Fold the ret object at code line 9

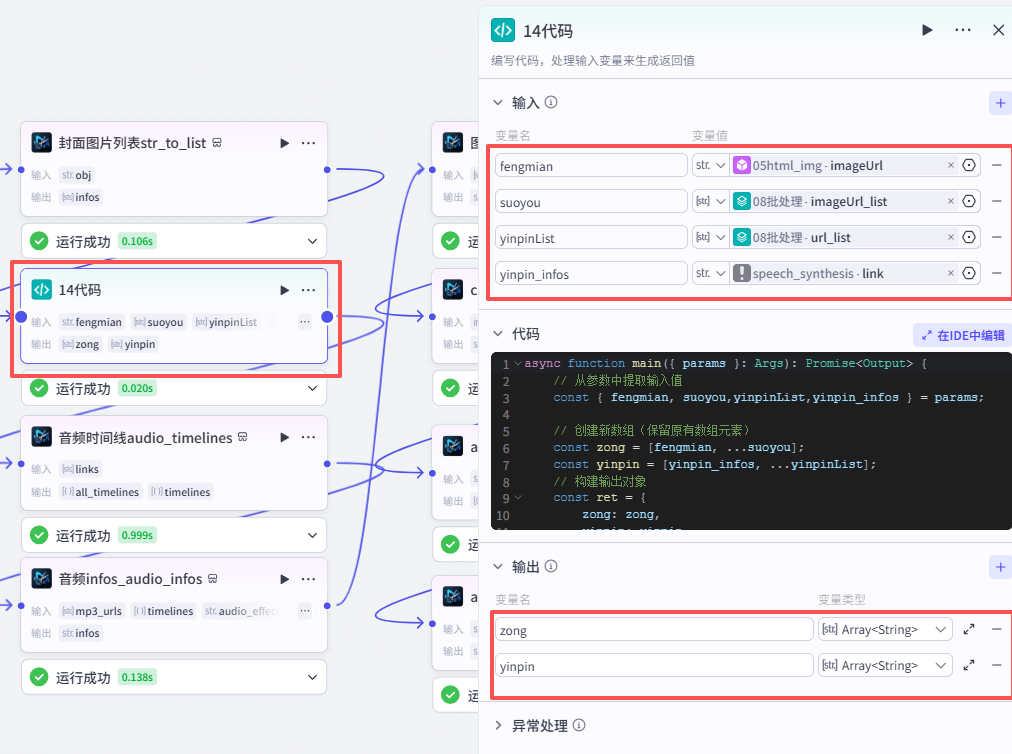tap(518, 498)
